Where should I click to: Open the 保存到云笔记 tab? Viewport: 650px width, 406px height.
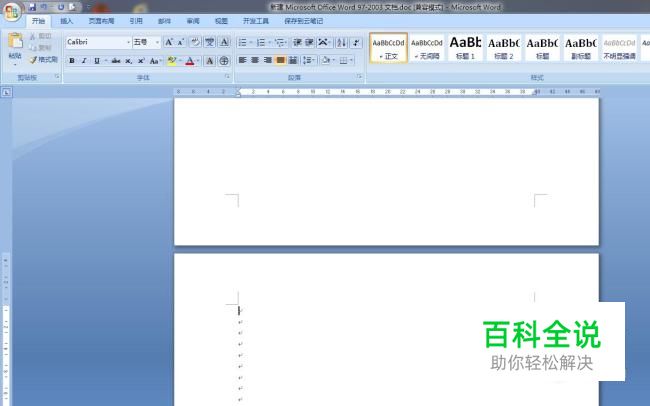pyautogui.click(x=303, y=21)
